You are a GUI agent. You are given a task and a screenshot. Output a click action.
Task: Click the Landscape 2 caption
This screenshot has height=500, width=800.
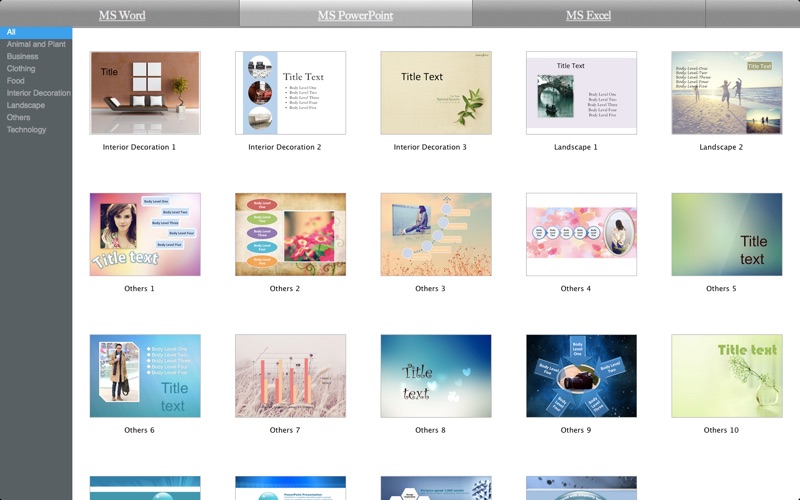(x=721, y=147)
